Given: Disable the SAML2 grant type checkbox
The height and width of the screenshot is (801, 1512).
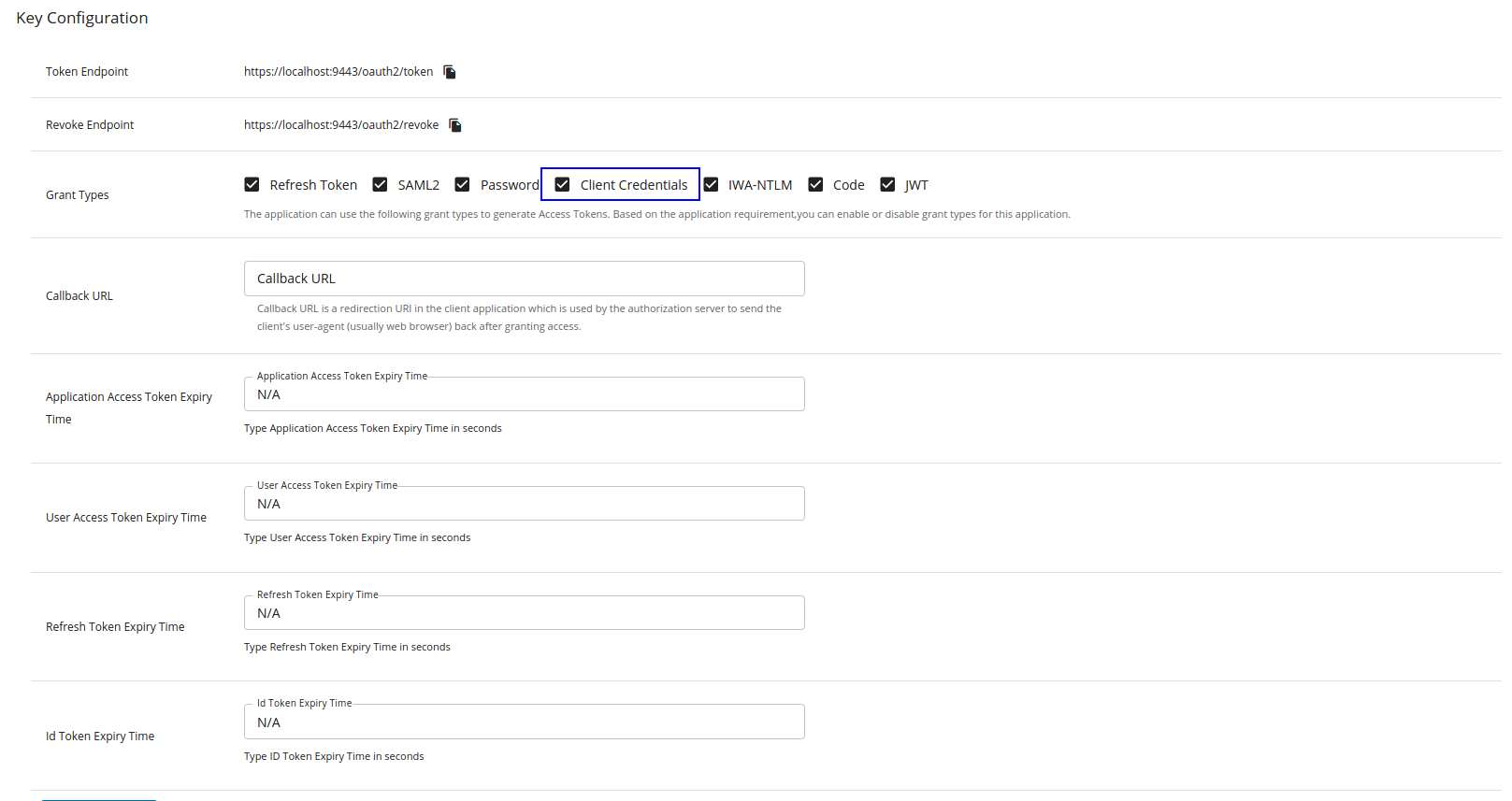Looking at the screenshot, I should (x=380, y=185).
